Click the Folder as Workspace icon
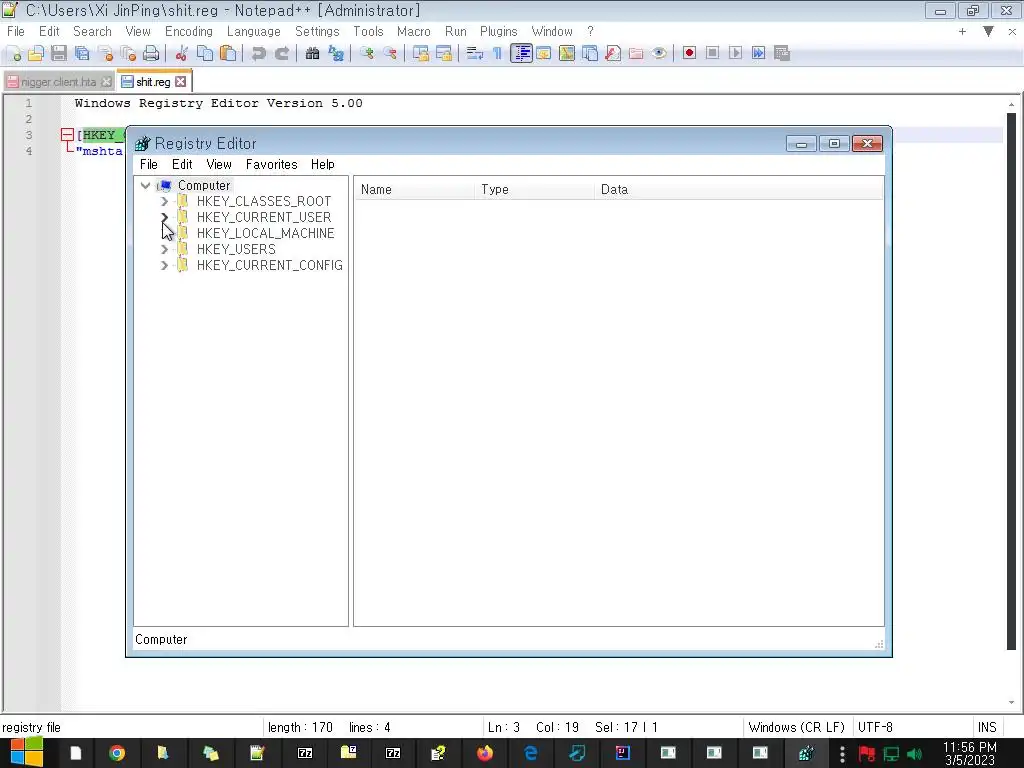This screenshot has height=768, width=1024. (636, 54)
